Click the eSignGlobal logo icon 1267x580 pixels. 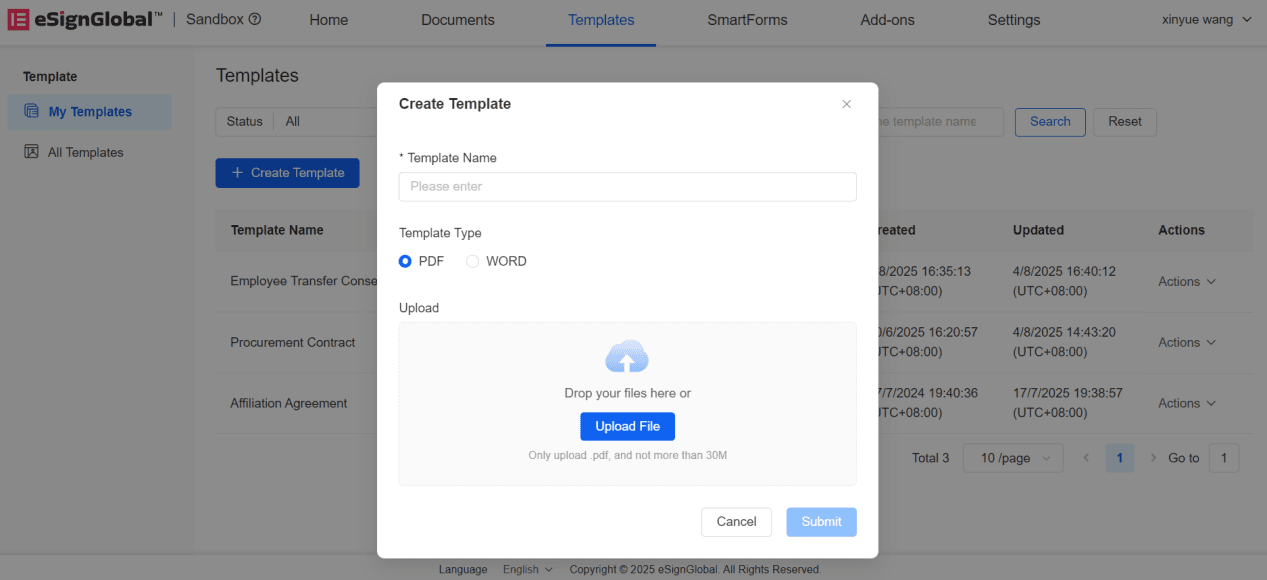click(18, 20)
